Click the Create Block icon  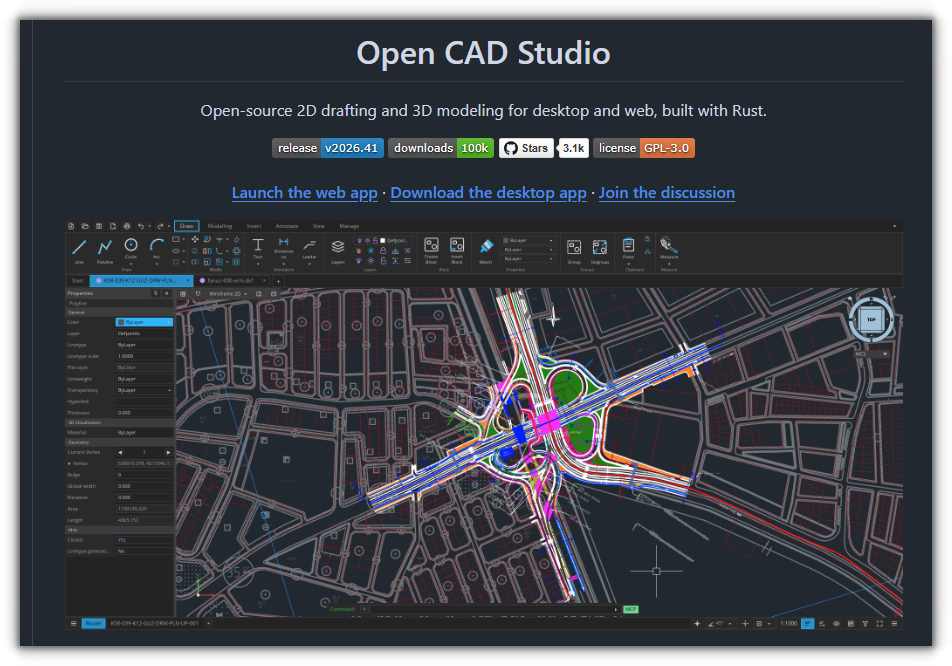coord(432,245)
